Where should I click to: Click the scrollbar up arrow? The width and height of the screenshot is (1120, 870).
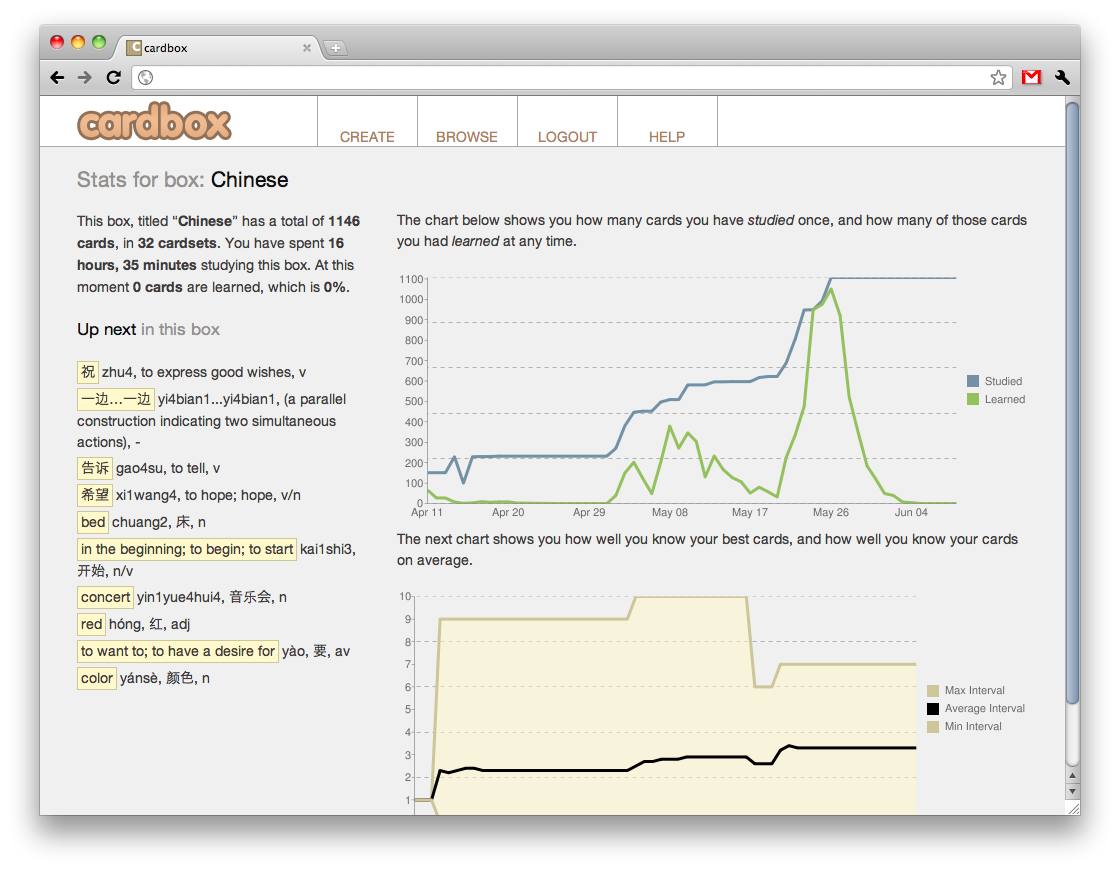point(1072,776)
